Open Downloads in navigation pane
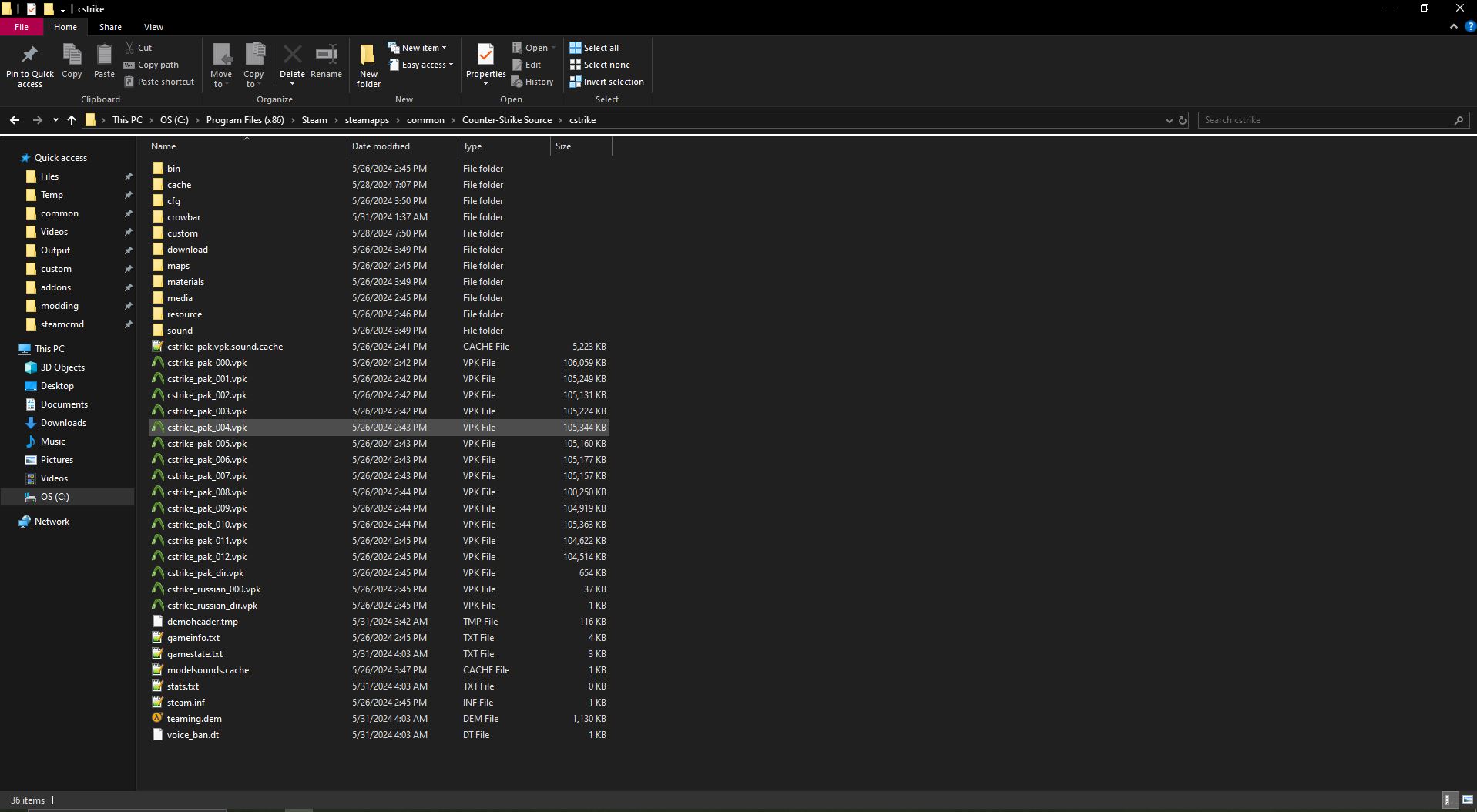The image size is (1477, 812). pos(63,423)
